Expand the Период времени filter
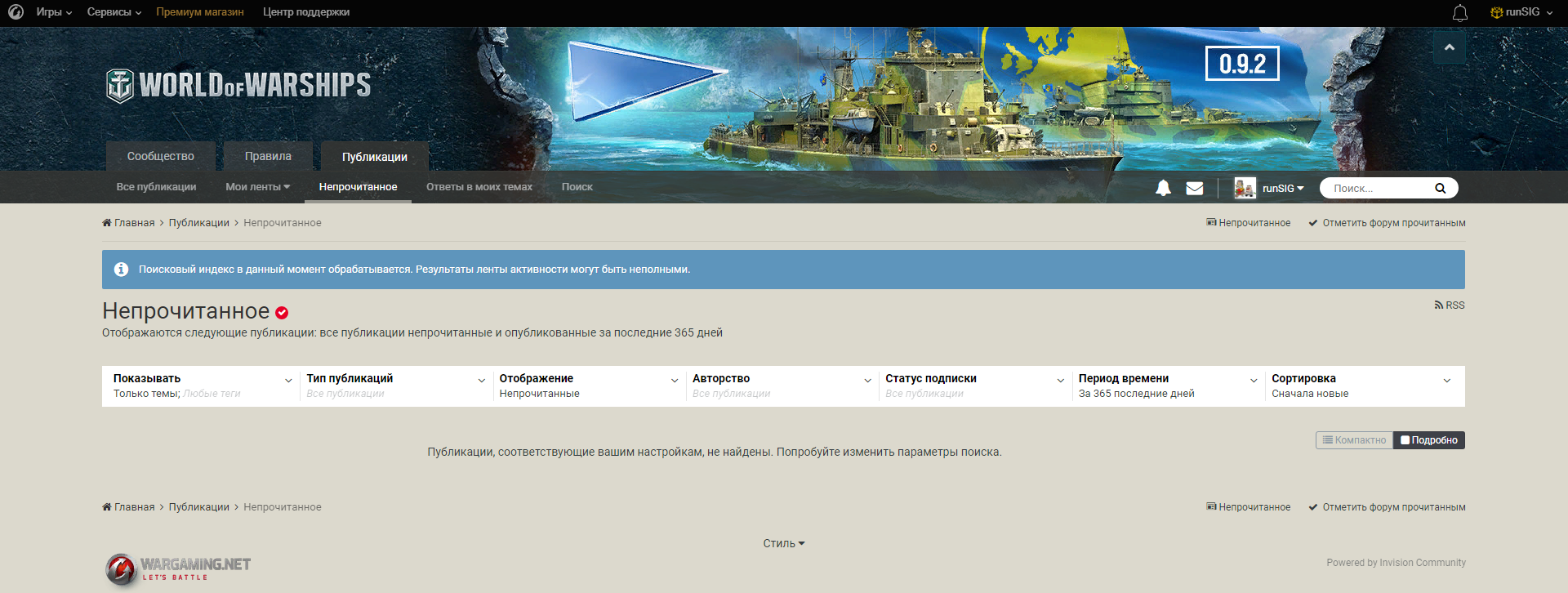 click(1167, 386)
